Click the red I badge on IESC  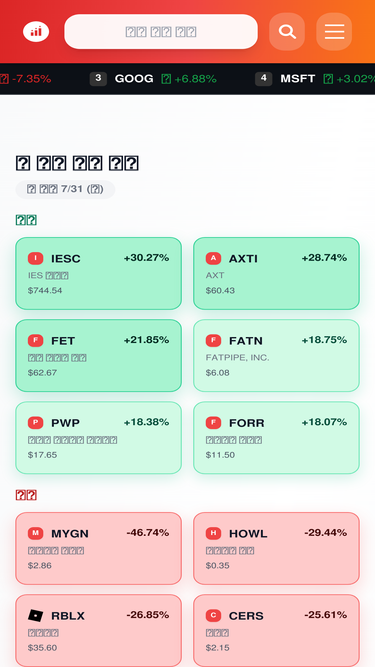pos(35,258)
